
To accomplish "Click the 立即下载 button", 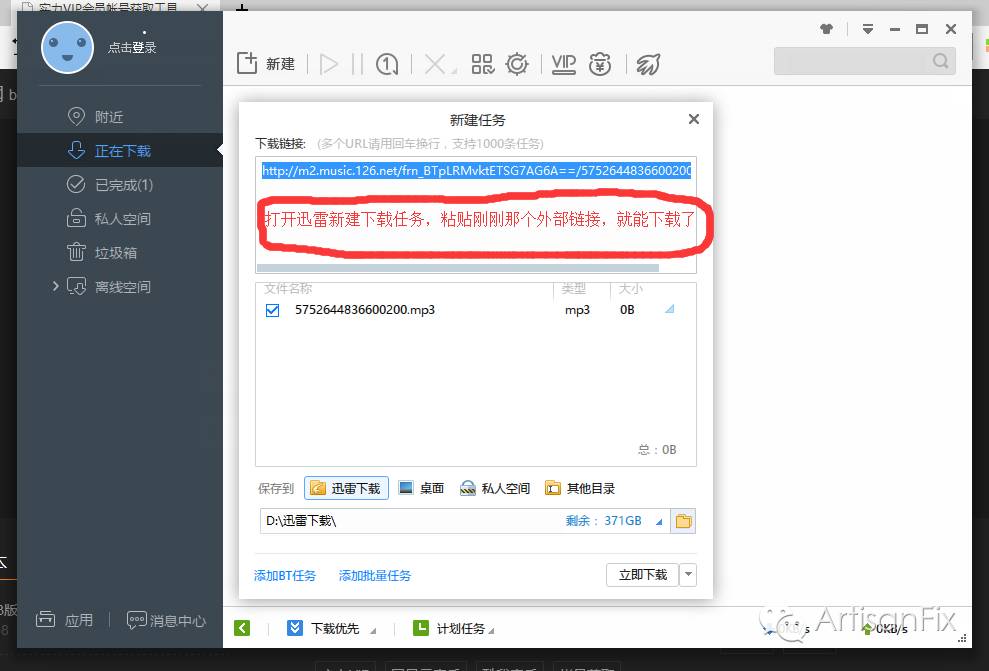I will tap(643, 575).
